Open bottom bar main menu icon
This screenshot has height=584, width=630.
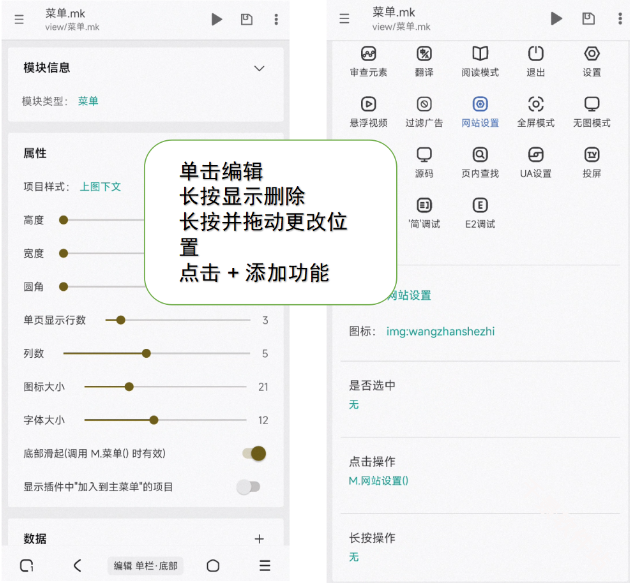265,566
